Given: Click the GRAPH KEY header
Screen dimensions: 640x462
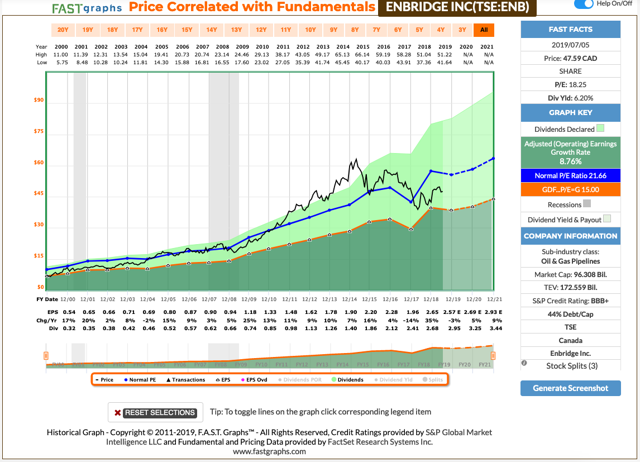Looking at the screenshot, I should point(570,113).
